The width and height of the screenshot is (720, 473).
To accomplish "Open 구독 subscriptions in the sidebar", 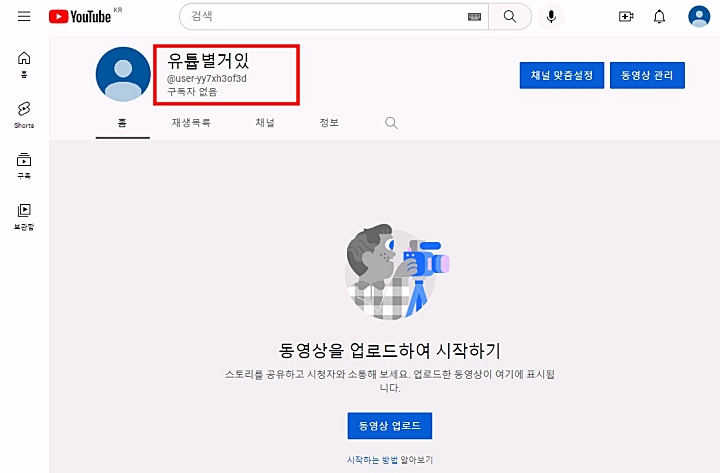I will (x=24, y=166).
